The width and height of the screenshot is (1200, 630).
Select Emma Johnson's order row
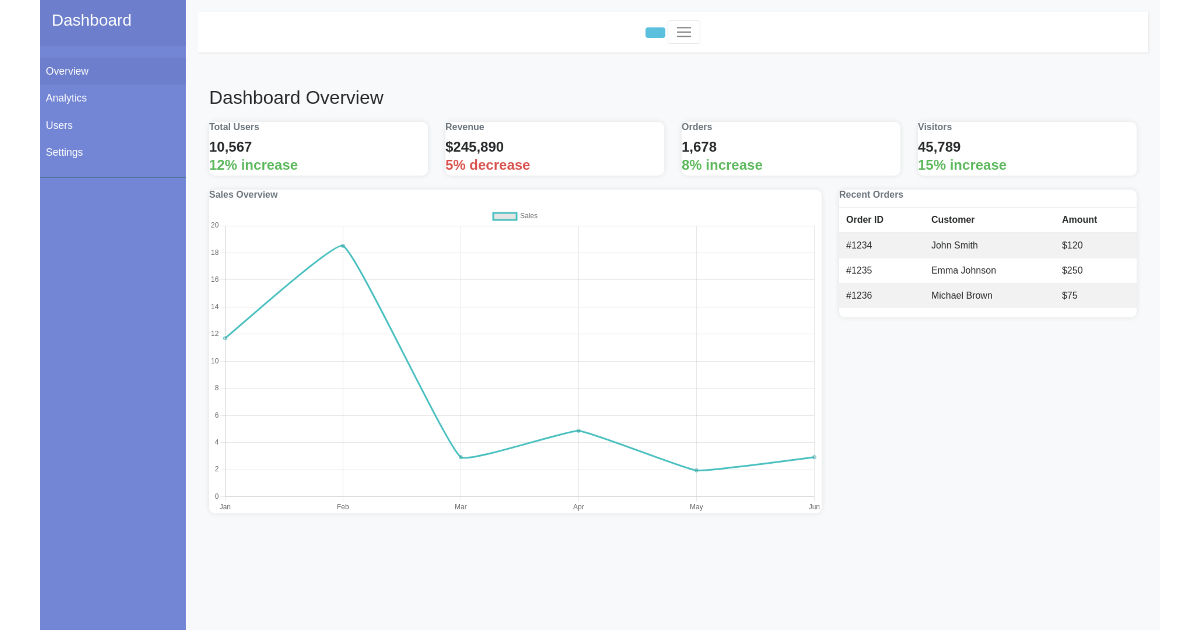coord(987,270)
